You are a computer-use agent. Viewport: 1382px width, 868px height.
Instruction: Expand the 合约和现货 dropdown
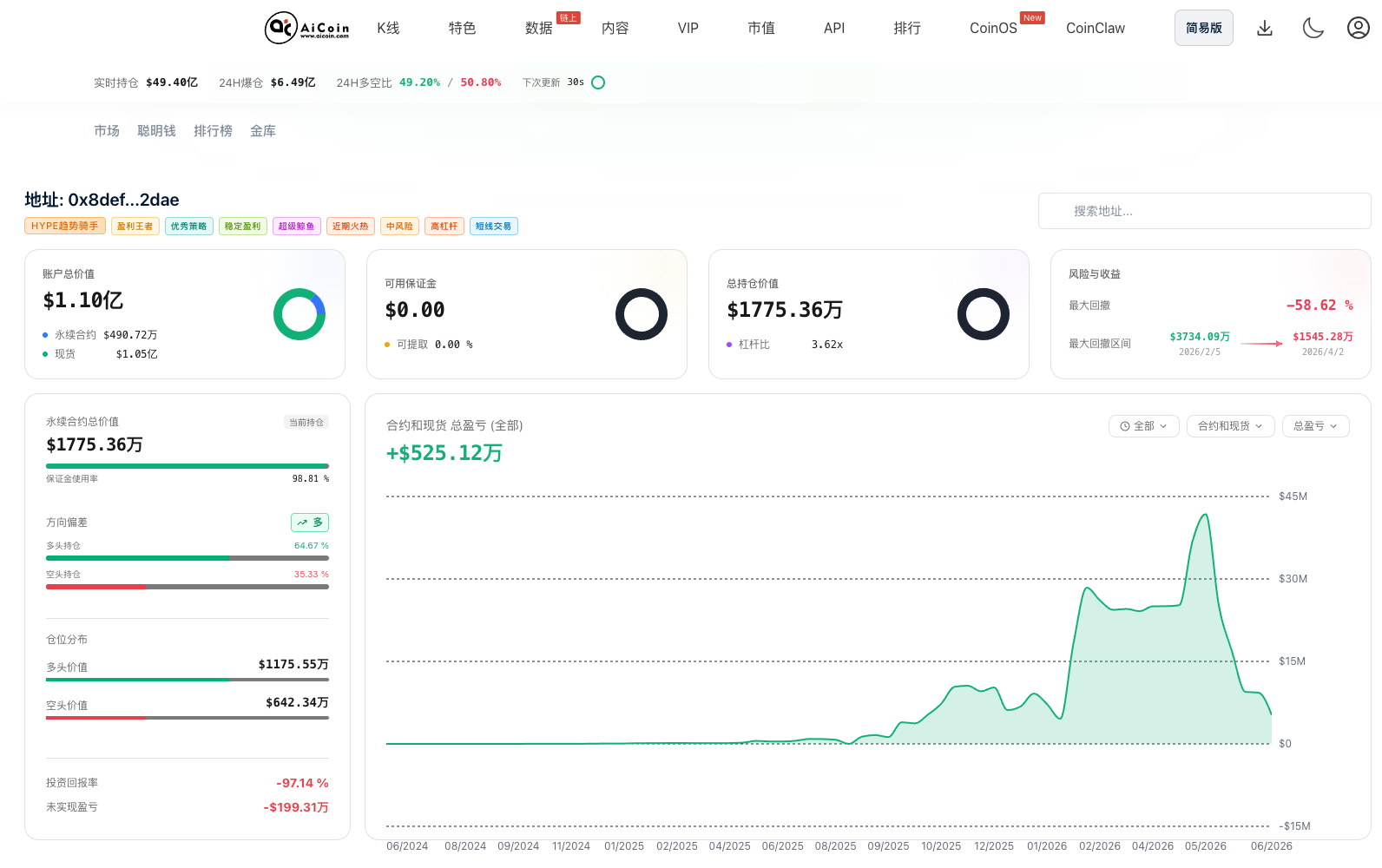(x=1231, y=426)
